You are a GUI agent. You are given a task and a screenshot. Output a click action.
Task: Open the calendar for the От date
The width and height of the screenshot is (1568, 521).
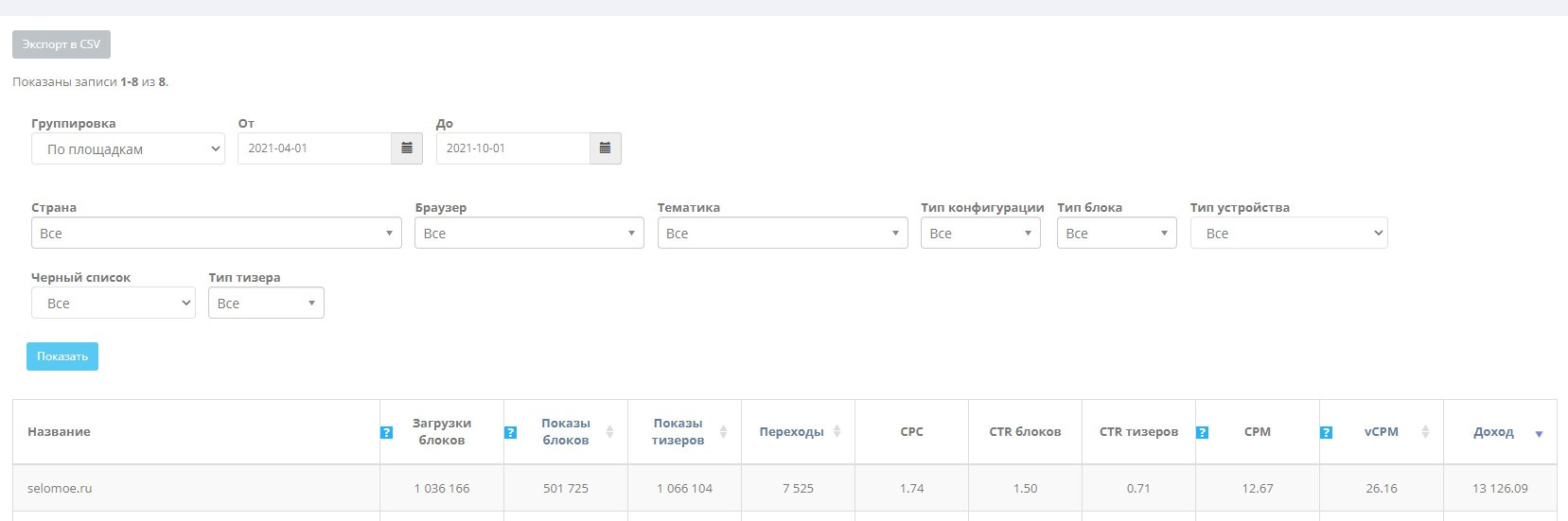[407, 148]
